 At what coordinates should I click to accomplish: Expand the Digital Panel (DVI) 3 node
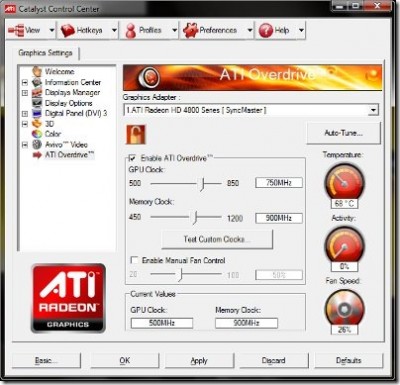[25, 114]
